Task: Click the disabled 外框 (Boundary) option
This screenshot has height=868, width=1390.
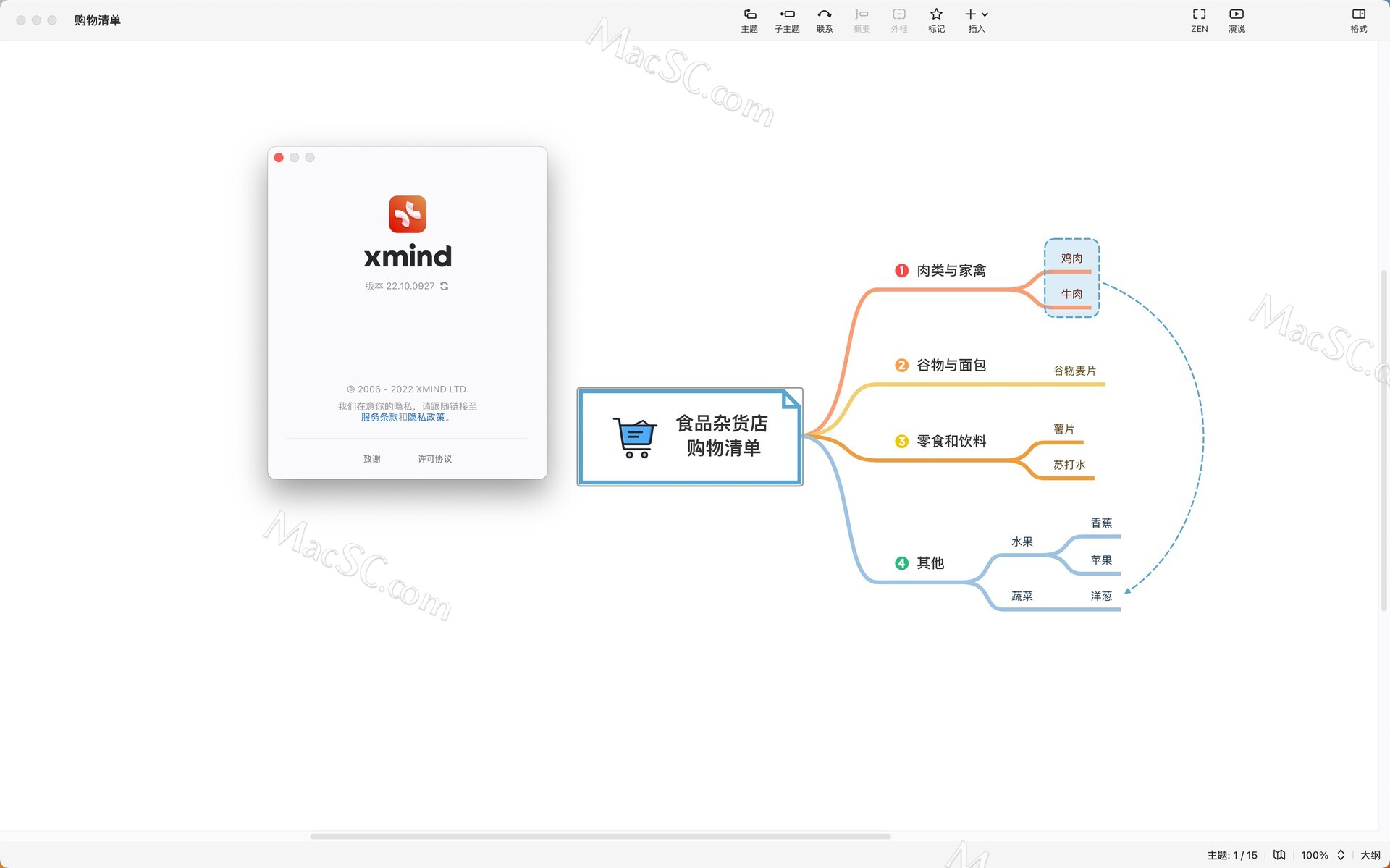Action: [x=898, y=20]
